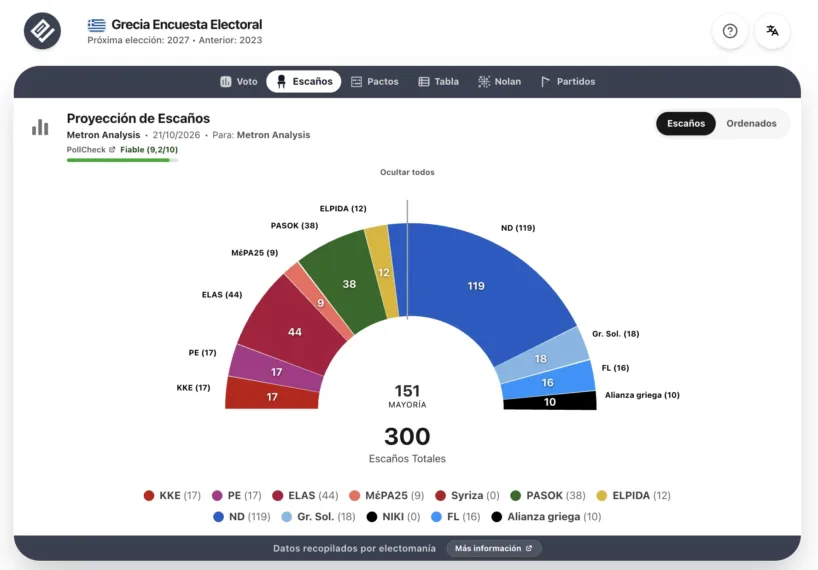818x570 pixels.
Task: Click the green reliability progress bar
Action: (122, 160)
